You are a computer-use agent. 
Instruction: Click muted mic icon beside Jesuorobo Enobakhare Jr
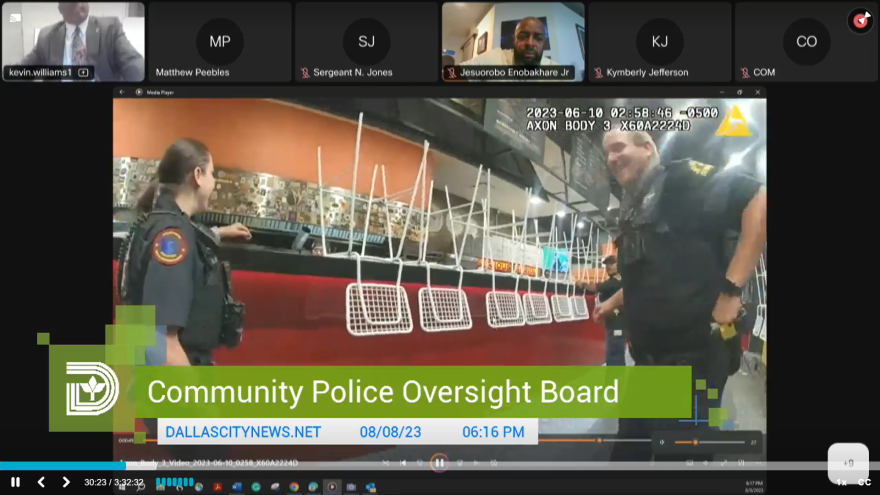[452, 72]
